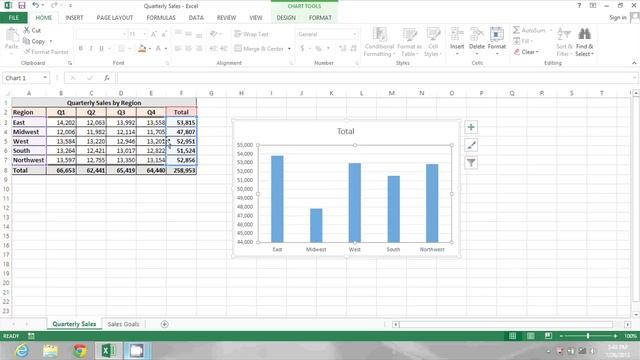Toggle Bold formatting button
Screen dimensions: 640x360
(80, 49)
